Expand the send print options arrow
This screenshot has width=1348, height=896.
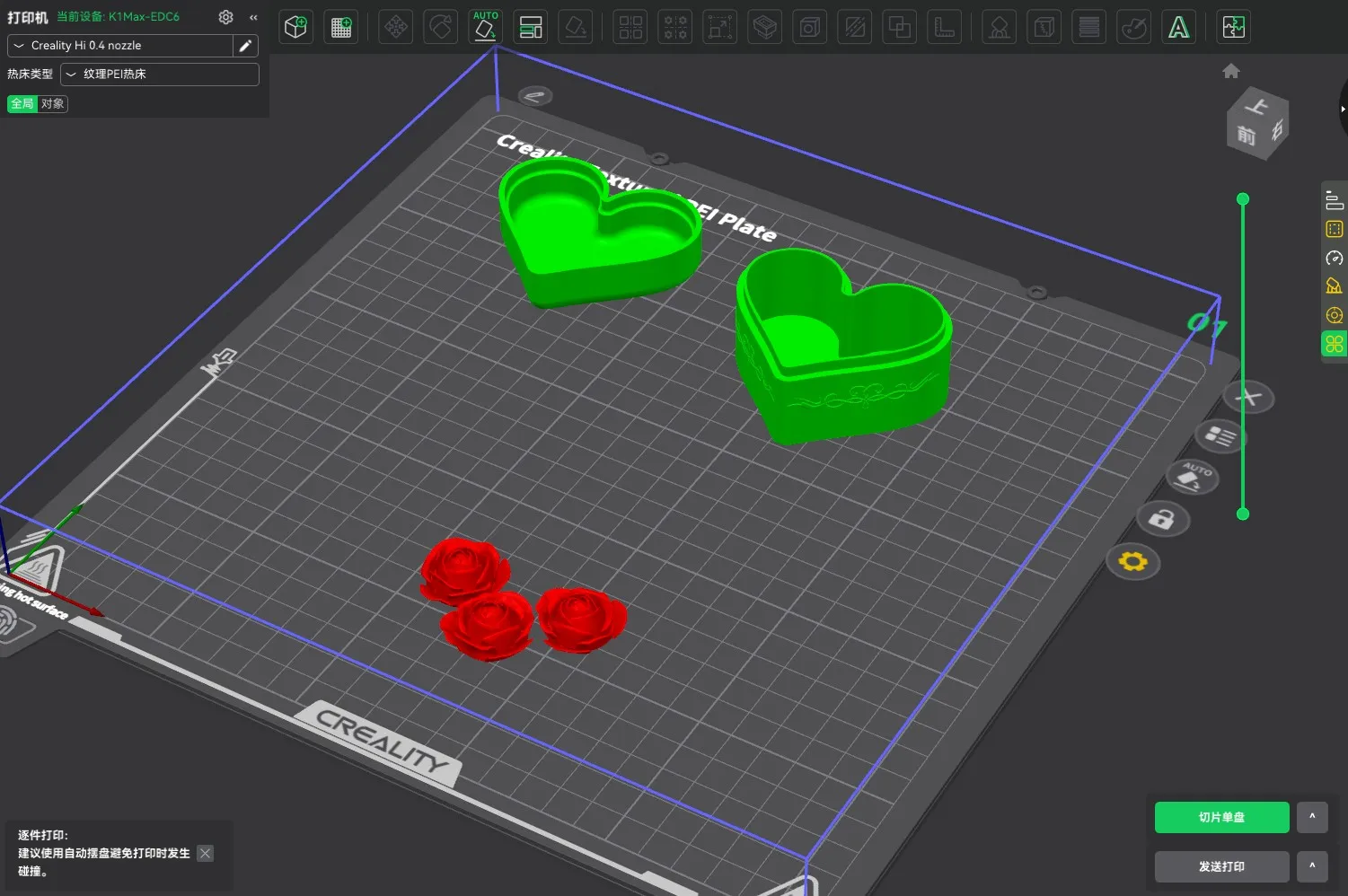(1312, 867)
